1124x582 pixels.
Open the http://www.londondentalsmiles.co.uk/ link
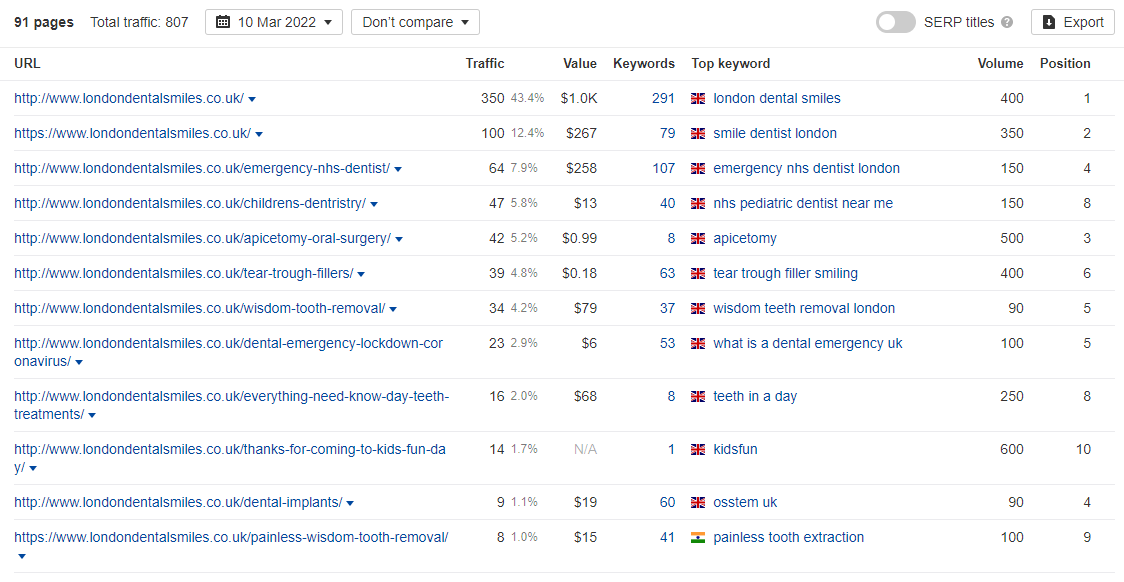click(129, 98)
